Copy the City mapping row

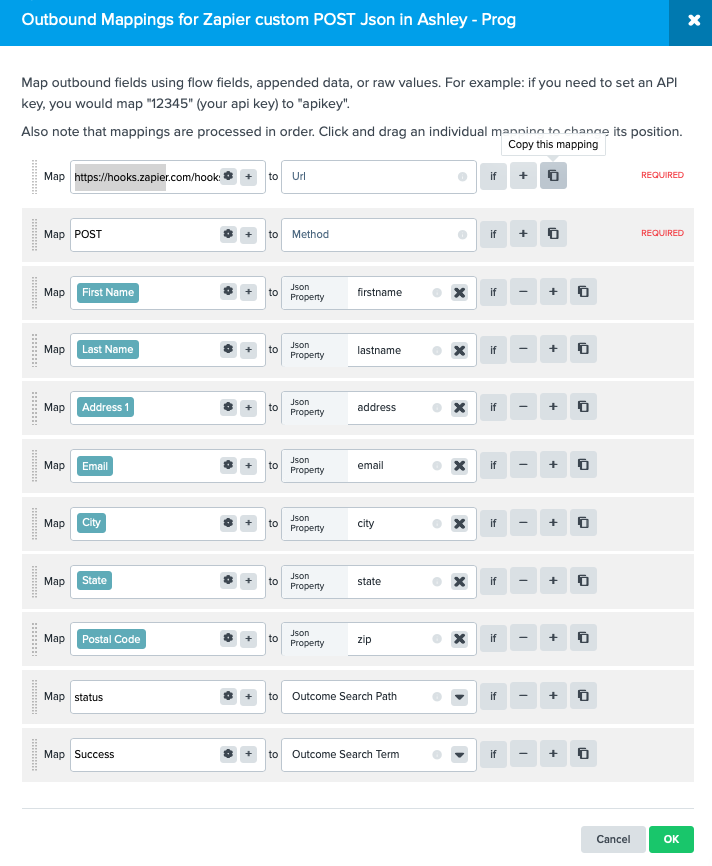coord(583,523)
